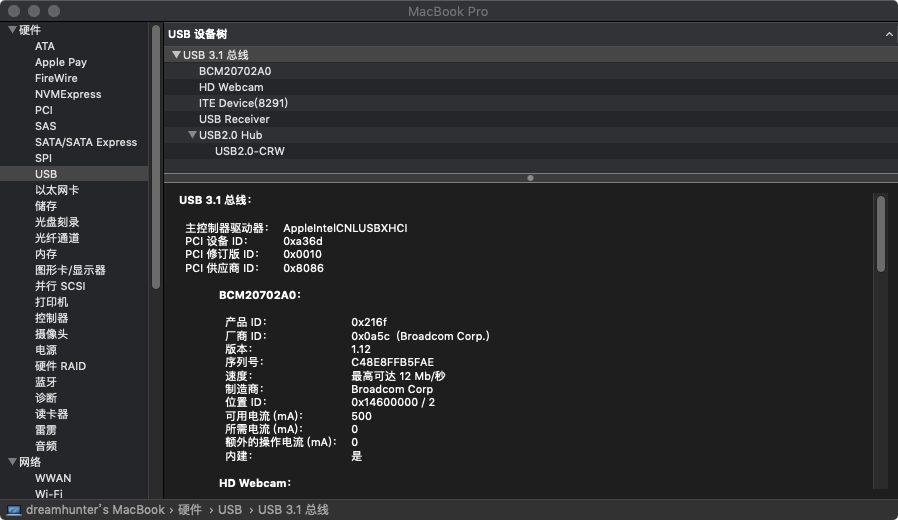Open 读卡器 section
This screenshot has height=520, width=898.
[x=51, y=415]
